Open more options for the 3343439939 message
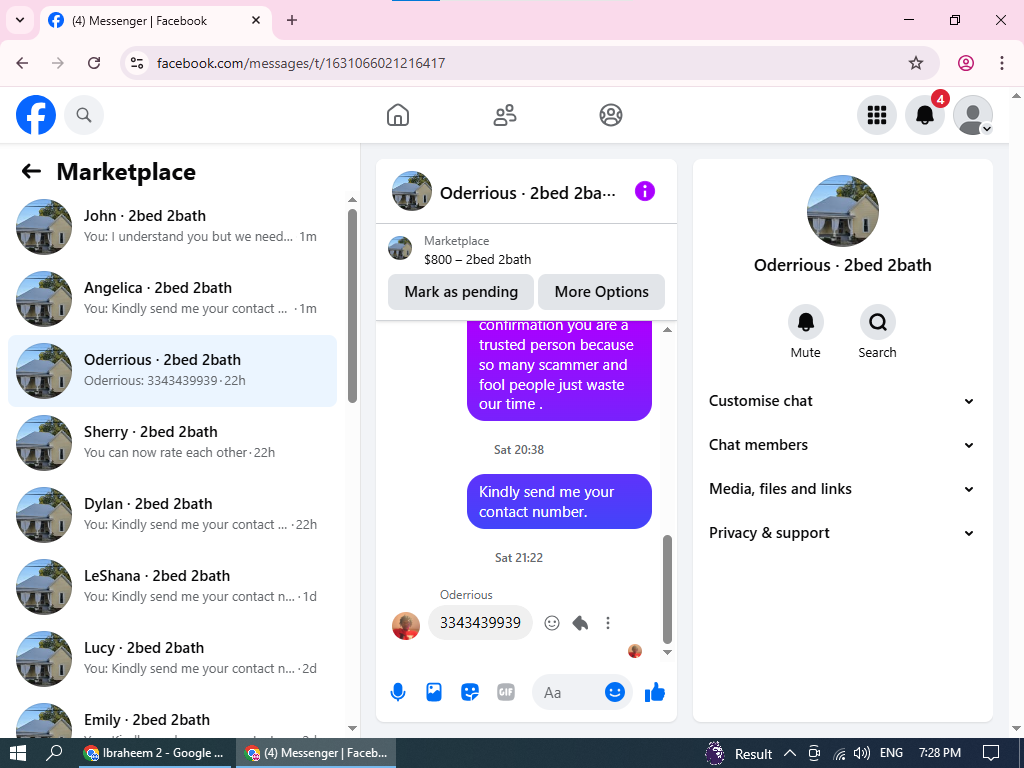Image resolution: width=1024 pixels, height=768 pixels. point(608,623)
